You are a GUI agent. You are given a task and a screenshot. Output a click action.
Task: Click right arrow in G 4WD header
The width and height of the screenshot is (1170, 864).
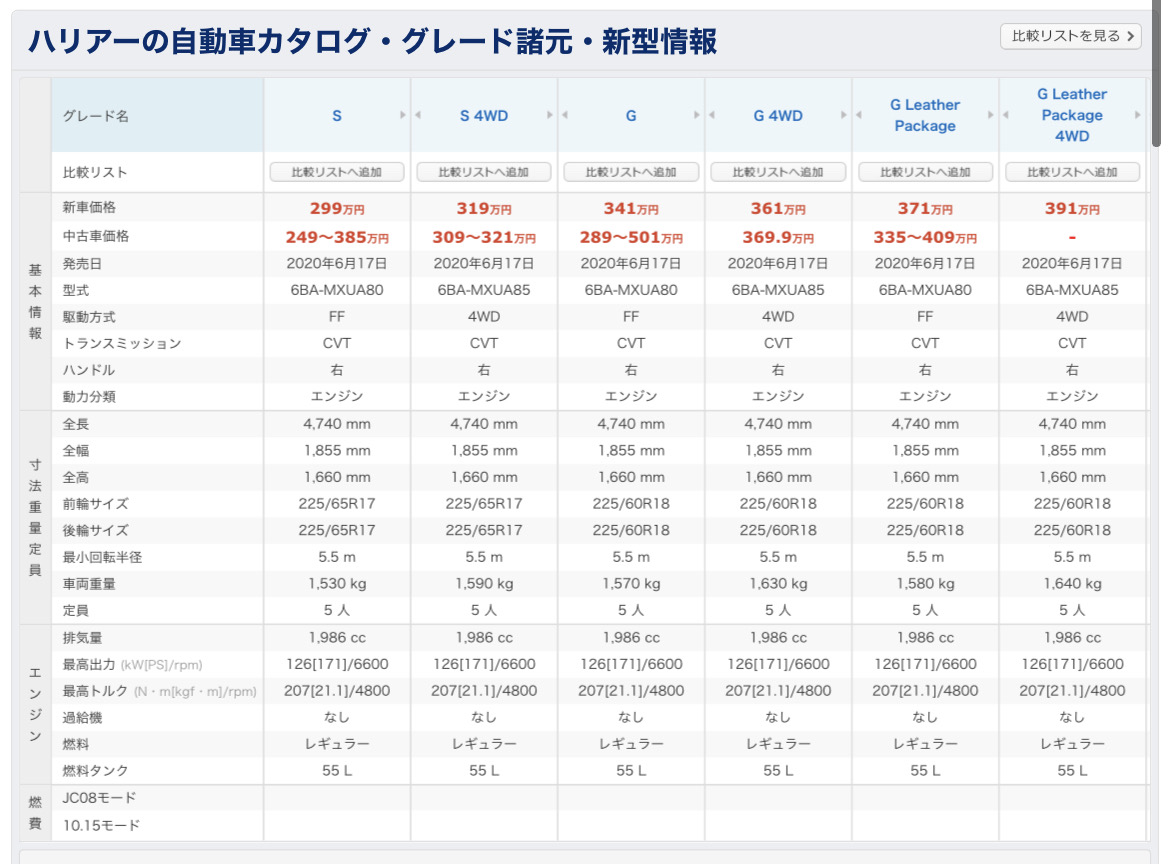[x=843, y=115]
